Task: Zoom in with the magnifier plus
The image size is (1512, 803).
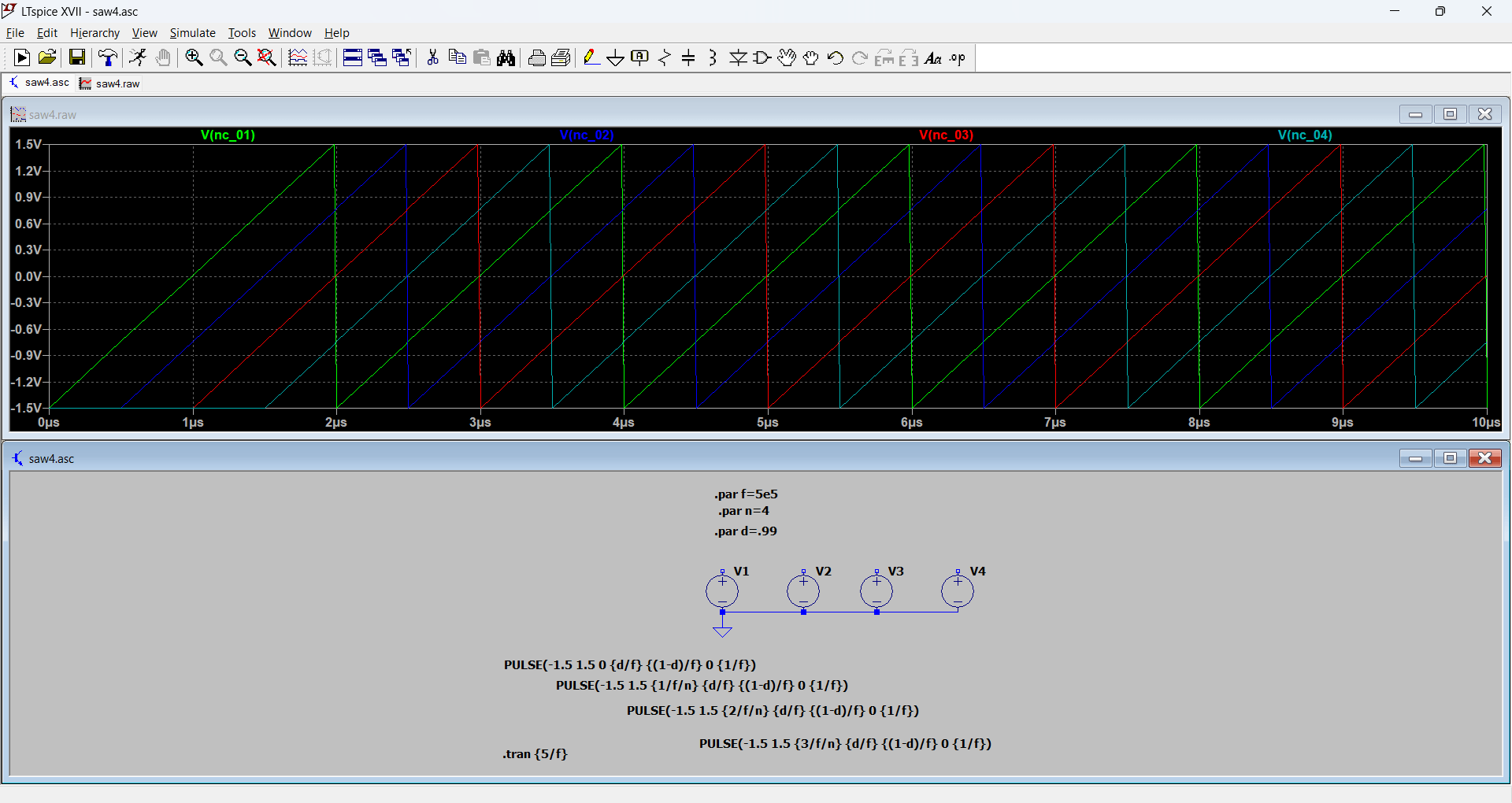Action: [194, 57]
